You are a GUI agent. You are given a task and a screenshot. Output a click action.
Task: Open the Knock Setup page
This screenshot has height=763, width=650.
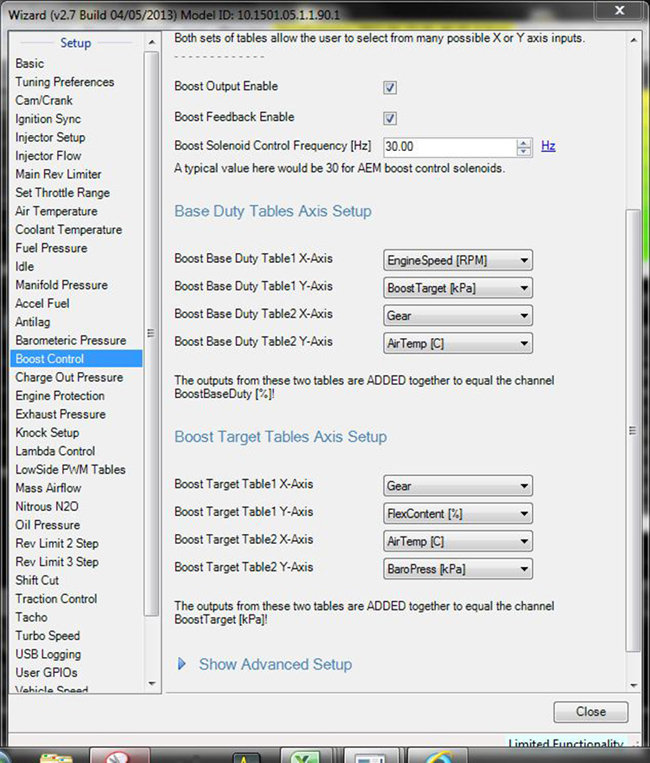[x=47, y=433]
